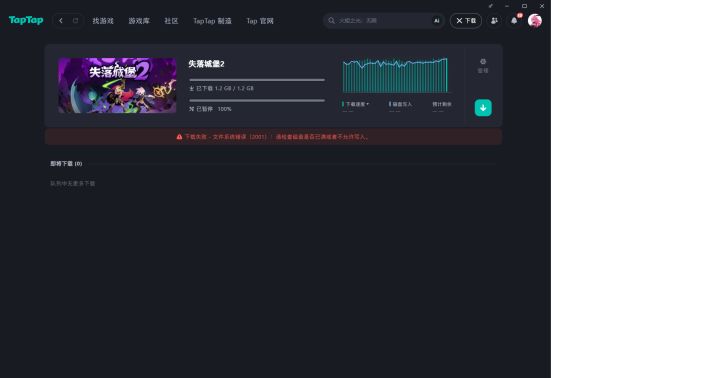Open the Tap 官网 tab
The width and height of the screenshot is (720, 378).
coord(260,21)
